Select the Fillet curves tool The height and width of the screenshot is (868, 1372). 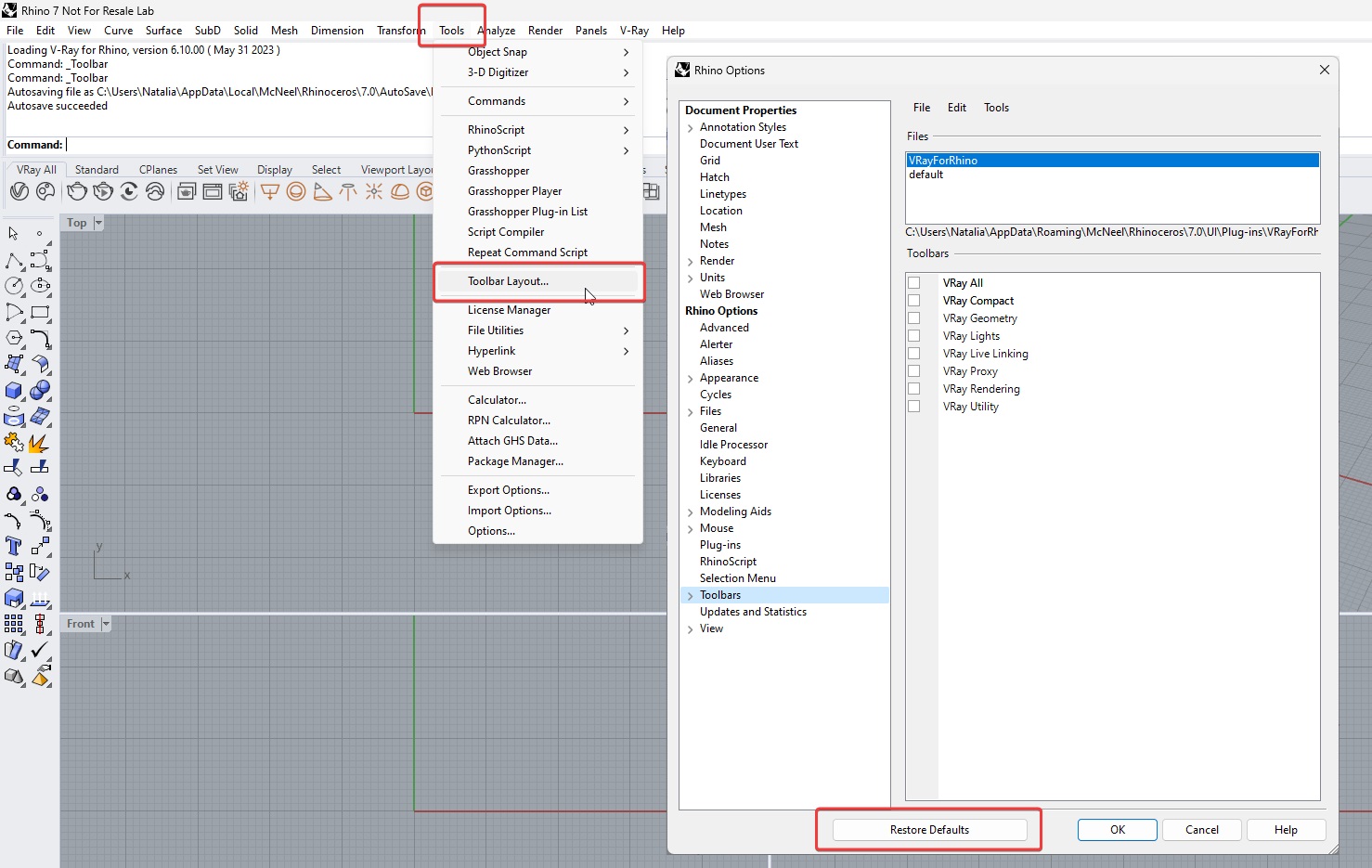click(x=40, y=338)
